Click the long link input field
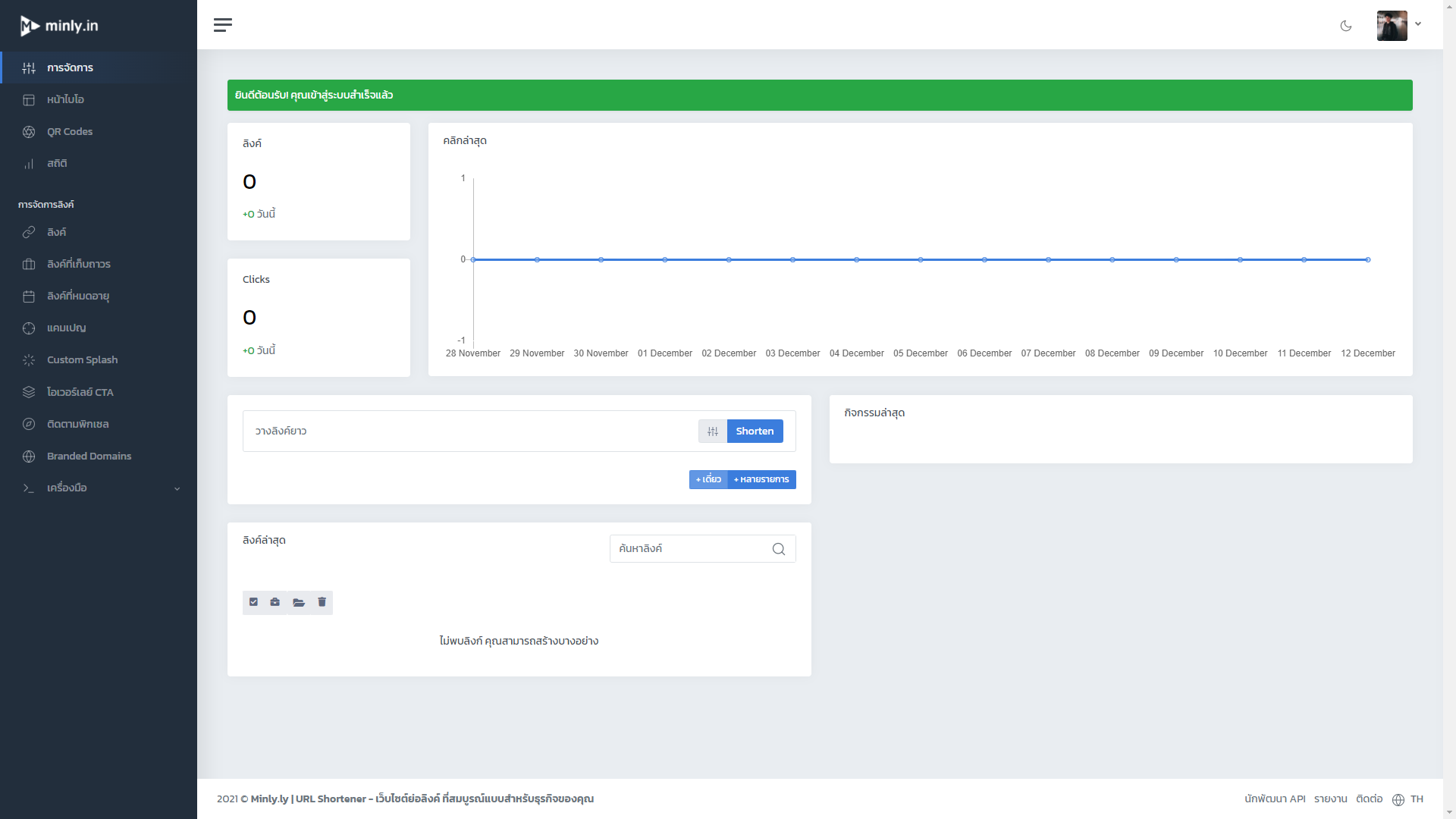Screen dimensions: 1456x819 [x=470, y=431]
